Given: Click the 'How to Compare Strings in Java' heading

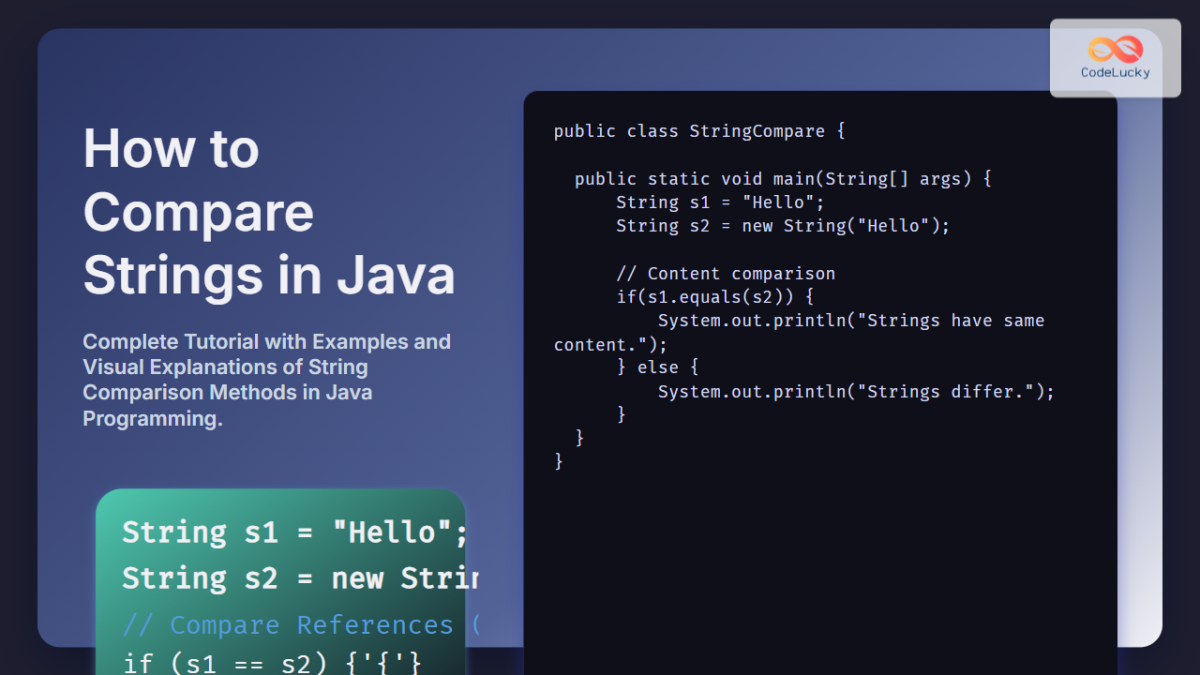Looking at the screenshot, I should 268,212.
